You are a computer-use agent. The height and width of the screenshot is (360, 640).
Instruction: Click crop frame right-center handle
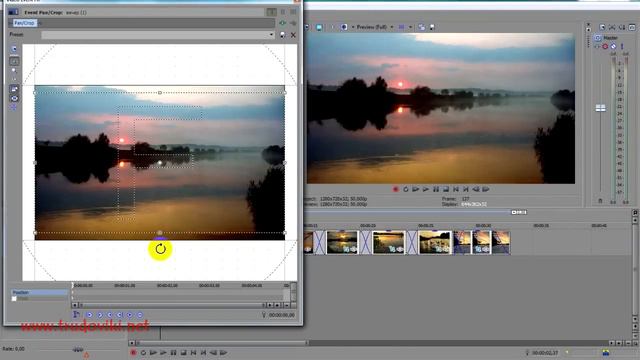pyautogui.click(x=284, y=162)
